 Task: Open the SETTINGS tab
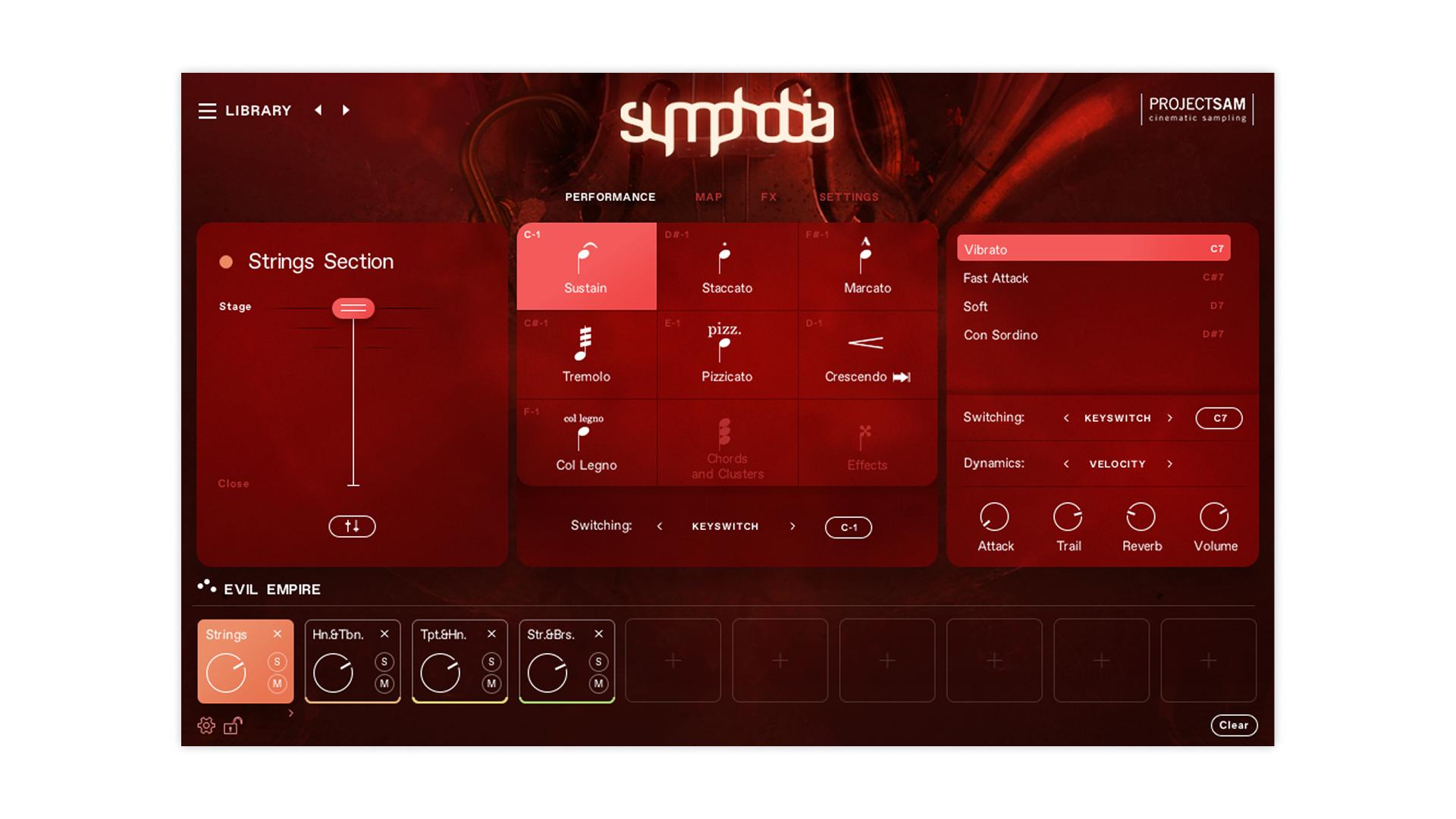click(849, 197)
